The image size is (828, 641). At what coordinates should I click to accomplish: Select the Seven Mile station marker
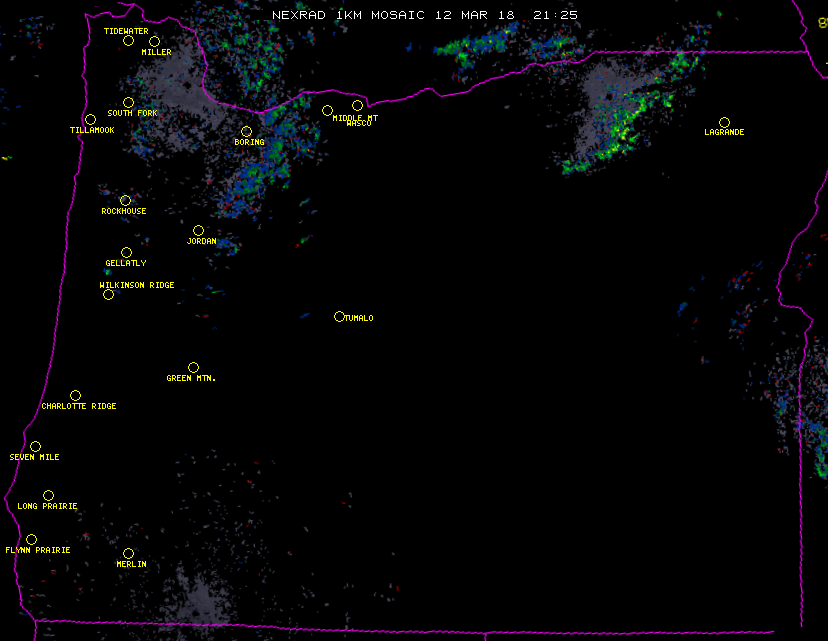tap(35, 446)
